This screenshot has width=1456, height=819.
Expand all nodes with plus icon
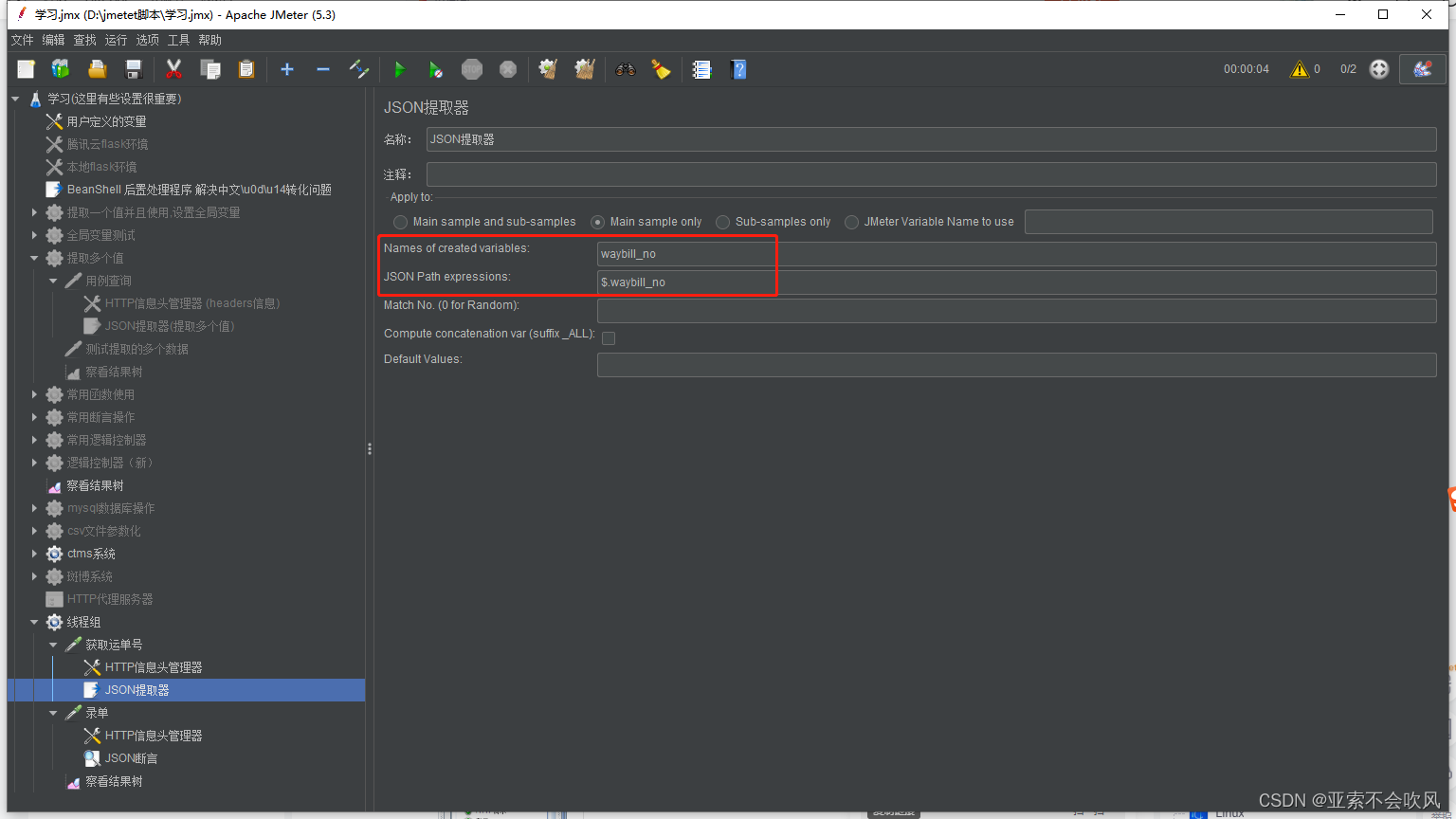tap(287, 69)
